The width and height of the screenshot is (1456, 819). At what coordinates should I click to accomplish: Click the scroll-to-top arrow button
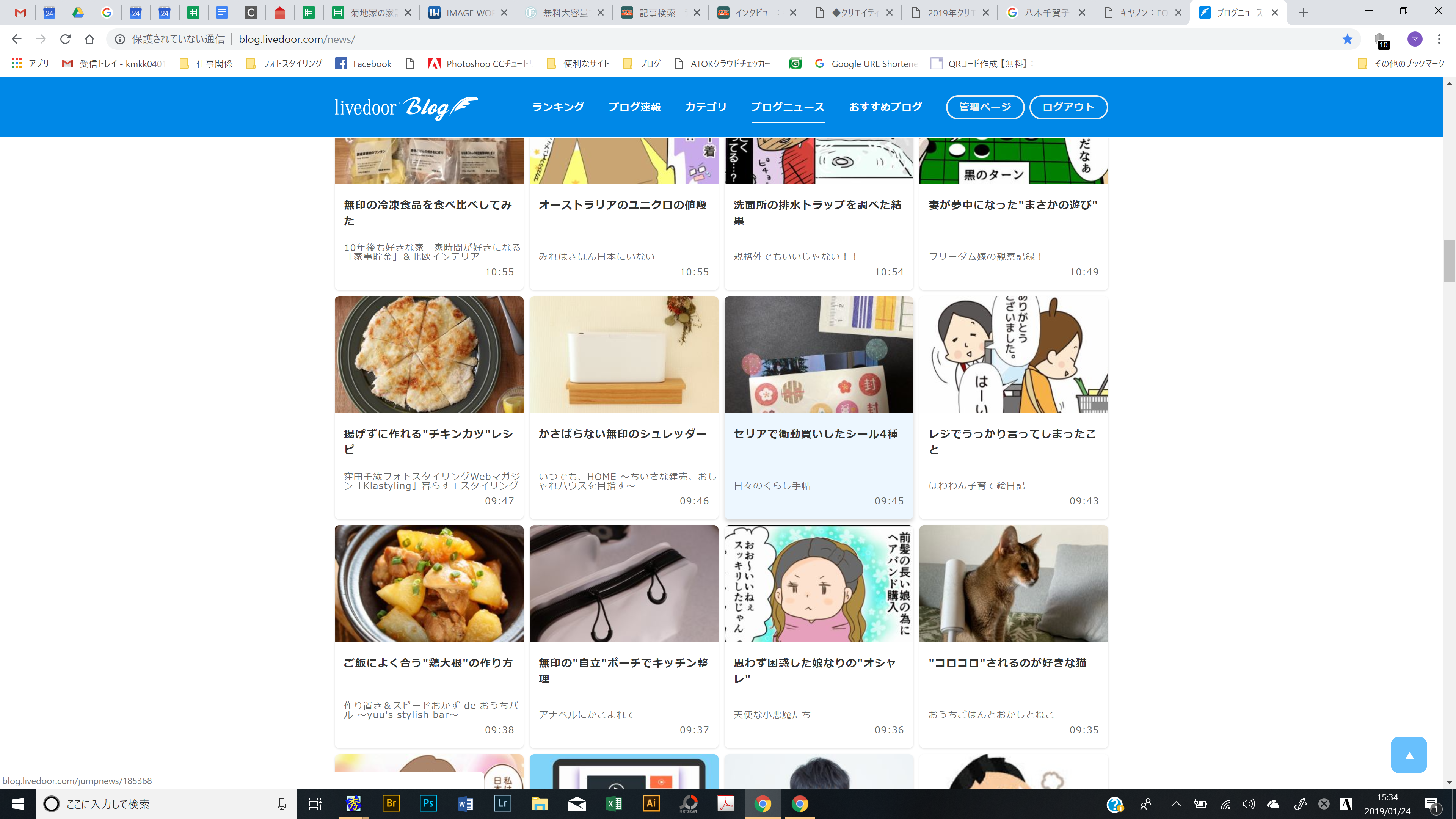click(x=1409, y=755)
